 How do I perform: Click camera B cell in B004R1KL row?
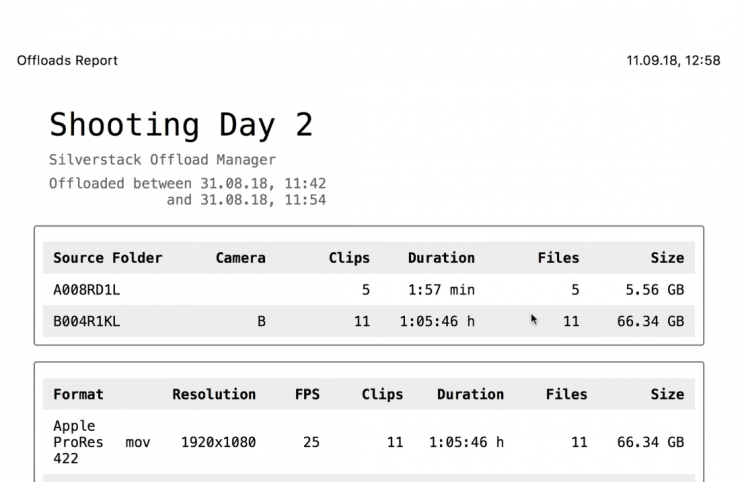coord(262,322)
